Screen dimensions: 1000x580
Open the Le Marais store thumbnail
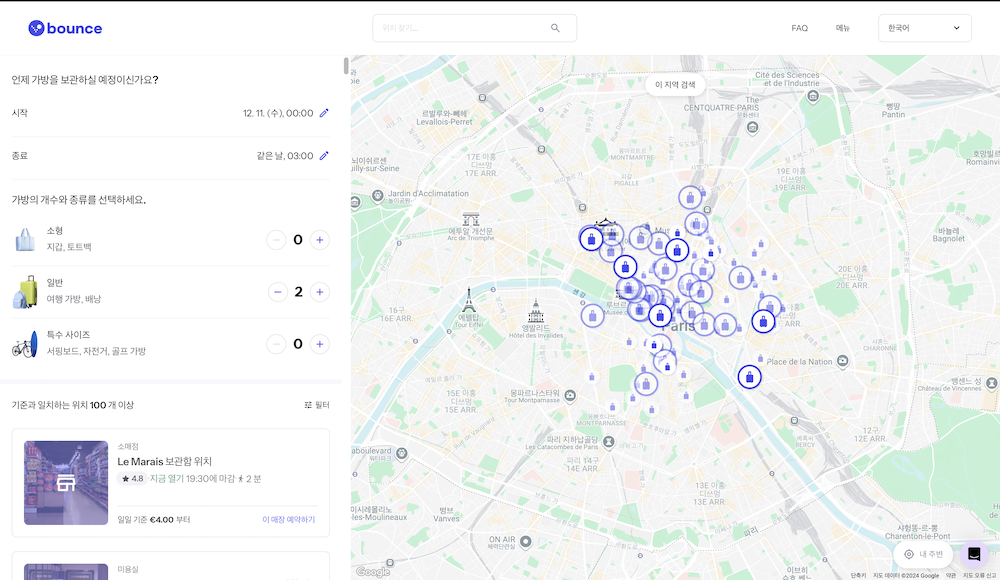pyautogui.click(x=66, y=483)
